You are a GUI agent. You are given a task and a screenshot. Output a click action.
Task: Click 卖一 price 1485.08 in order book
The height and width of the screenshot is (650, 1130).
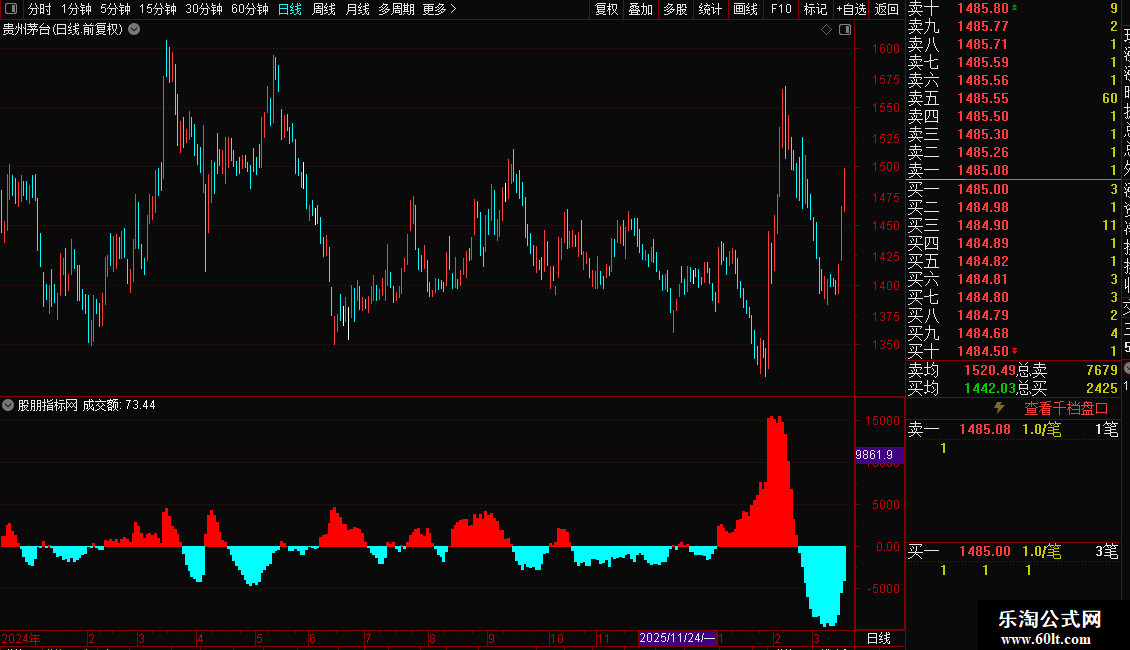click(x=982, y=170)
